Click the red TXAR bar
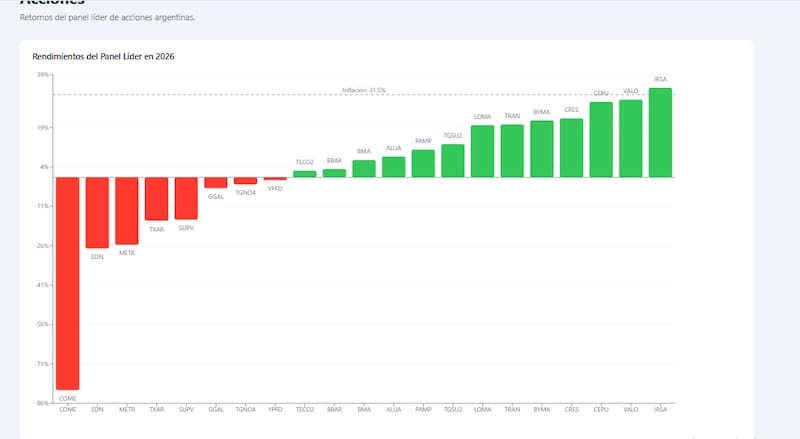800x439 pixels. pos(156,198)
